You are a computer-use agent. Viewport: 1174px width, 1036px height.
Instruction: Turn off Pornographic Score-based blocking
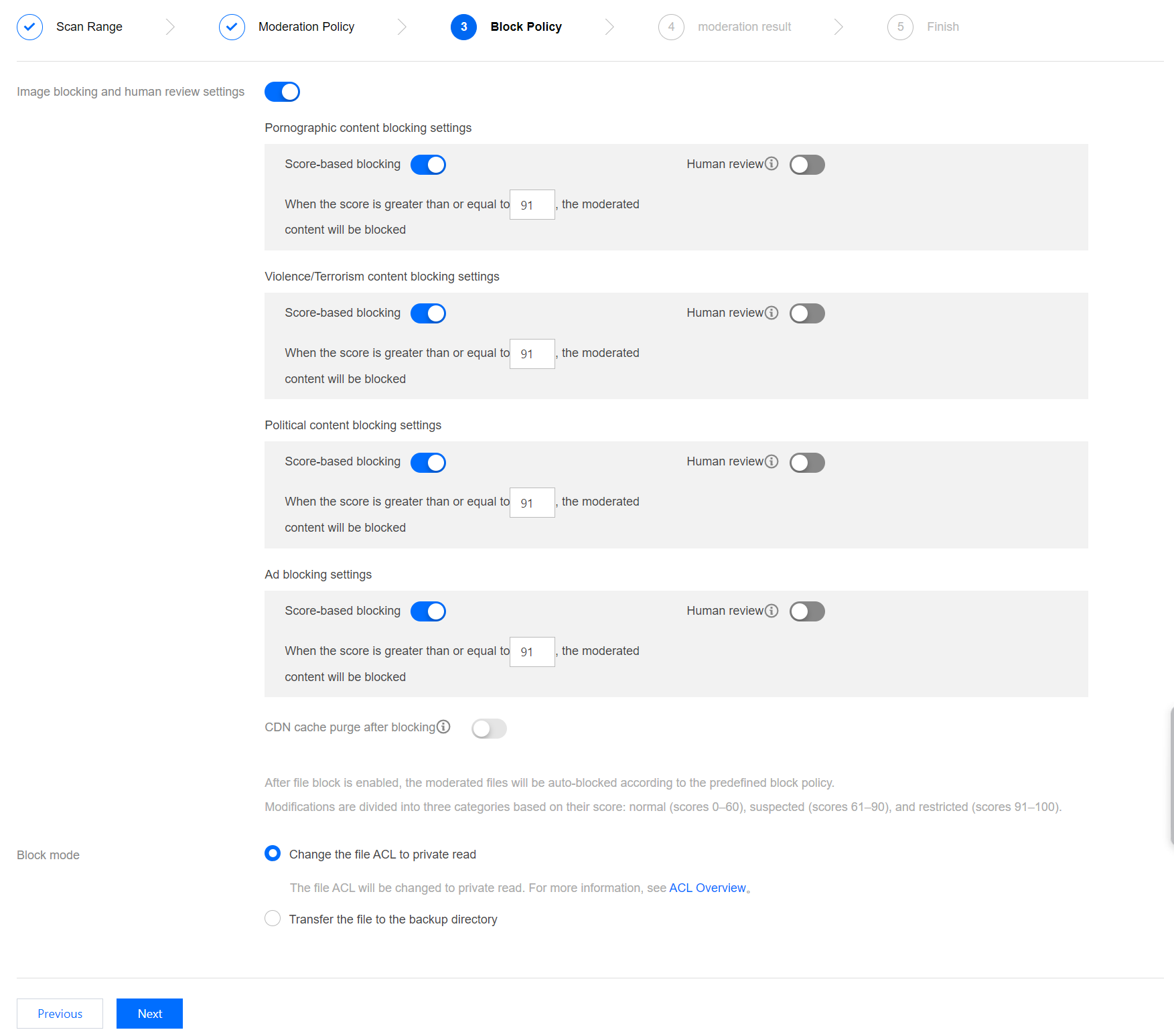pyautogui.click(x=428, y=165)
